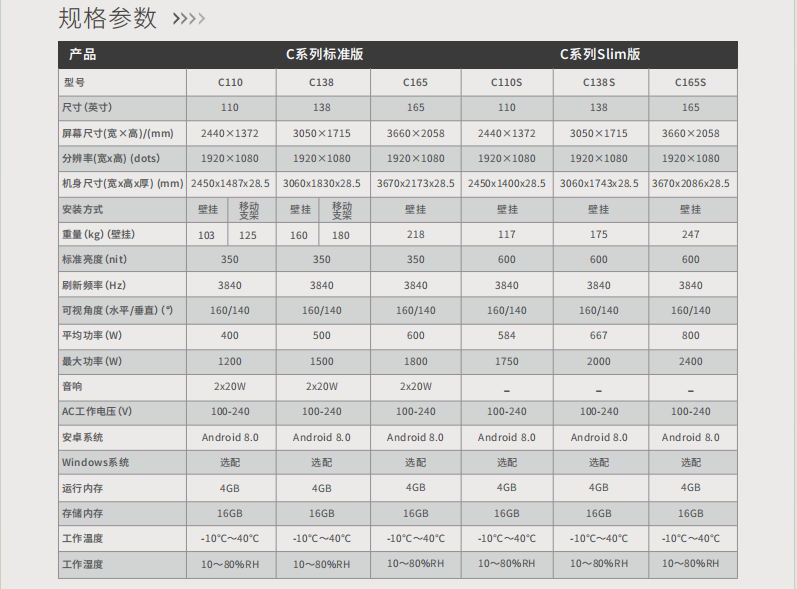Select the 移动支架 cell under C110
Screen dimensions: 797x589
click(x=248, y=209)
